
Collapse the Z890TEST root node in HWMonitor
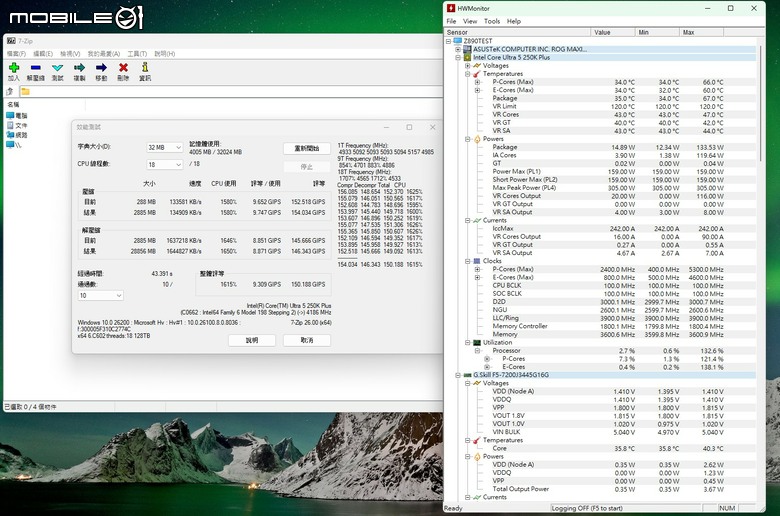click(449, 41)
